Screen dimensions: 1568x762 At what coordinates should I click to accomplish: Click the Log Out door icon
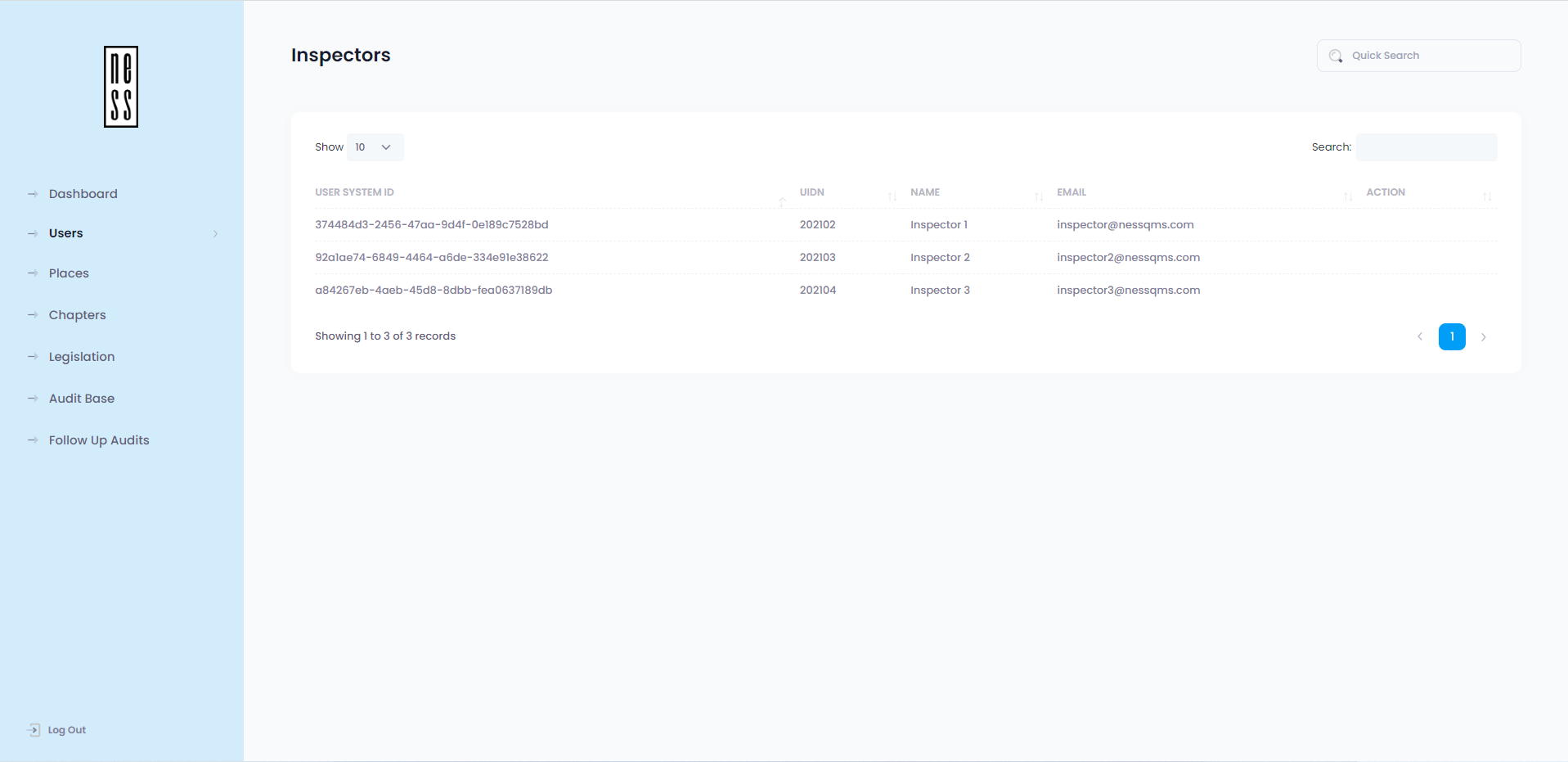click(34, 730)
